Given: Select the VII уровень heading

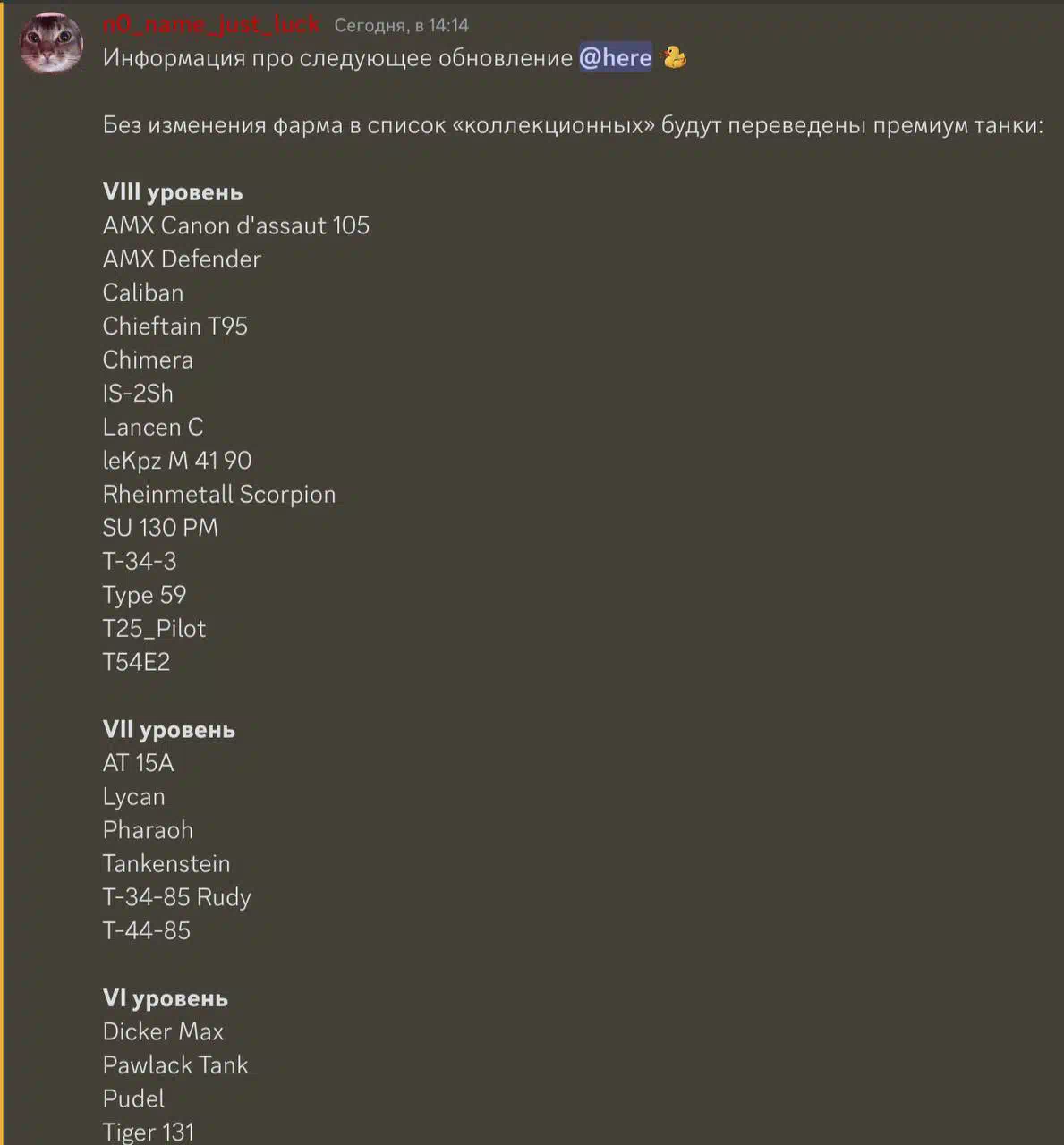Looking at the screenshot, I should pos(169,730).
